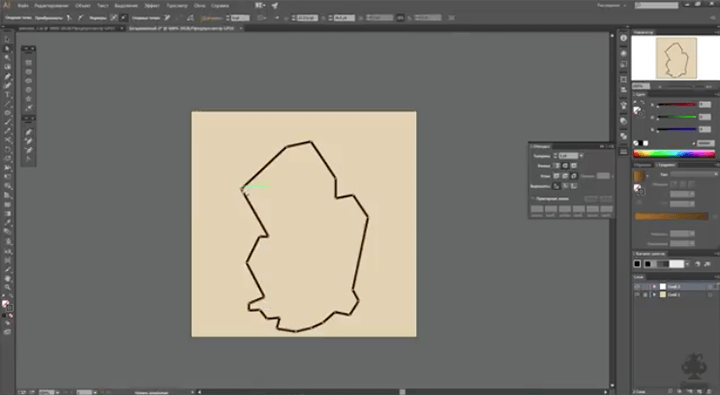Open the Файл menu
The height and width of the screenshot is (395, 720).
22,6
